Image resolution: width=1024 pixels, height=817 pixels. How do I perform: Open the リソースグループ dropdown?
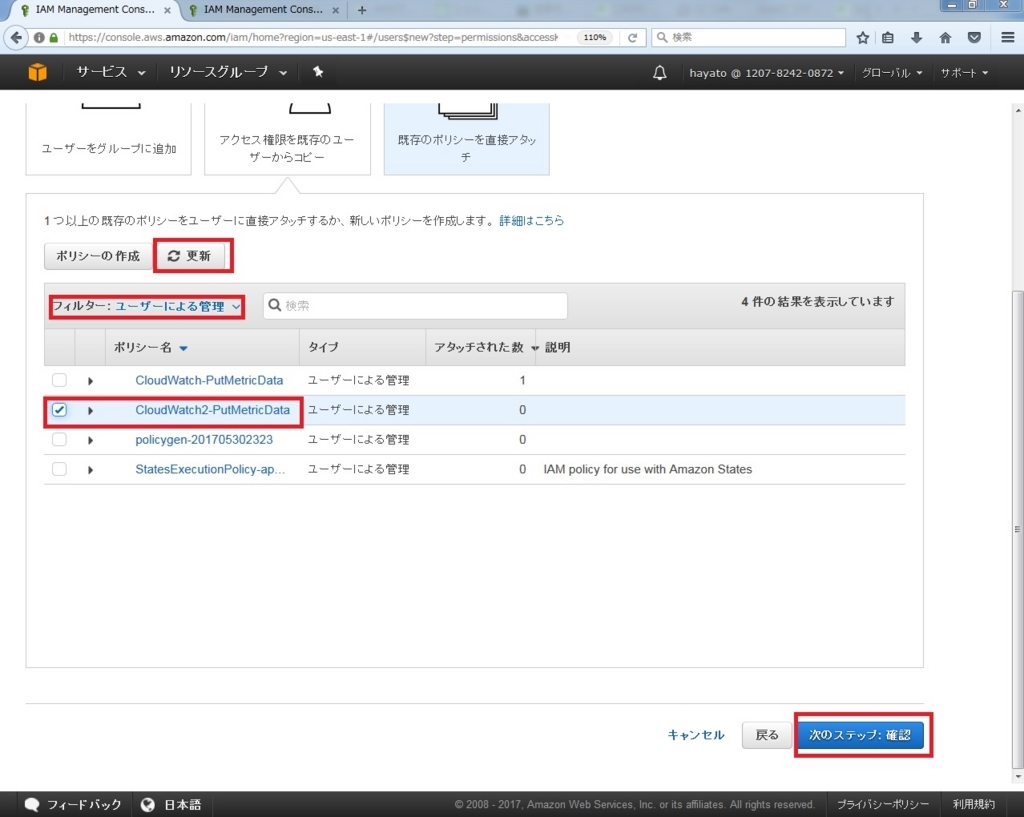[227, 72]
